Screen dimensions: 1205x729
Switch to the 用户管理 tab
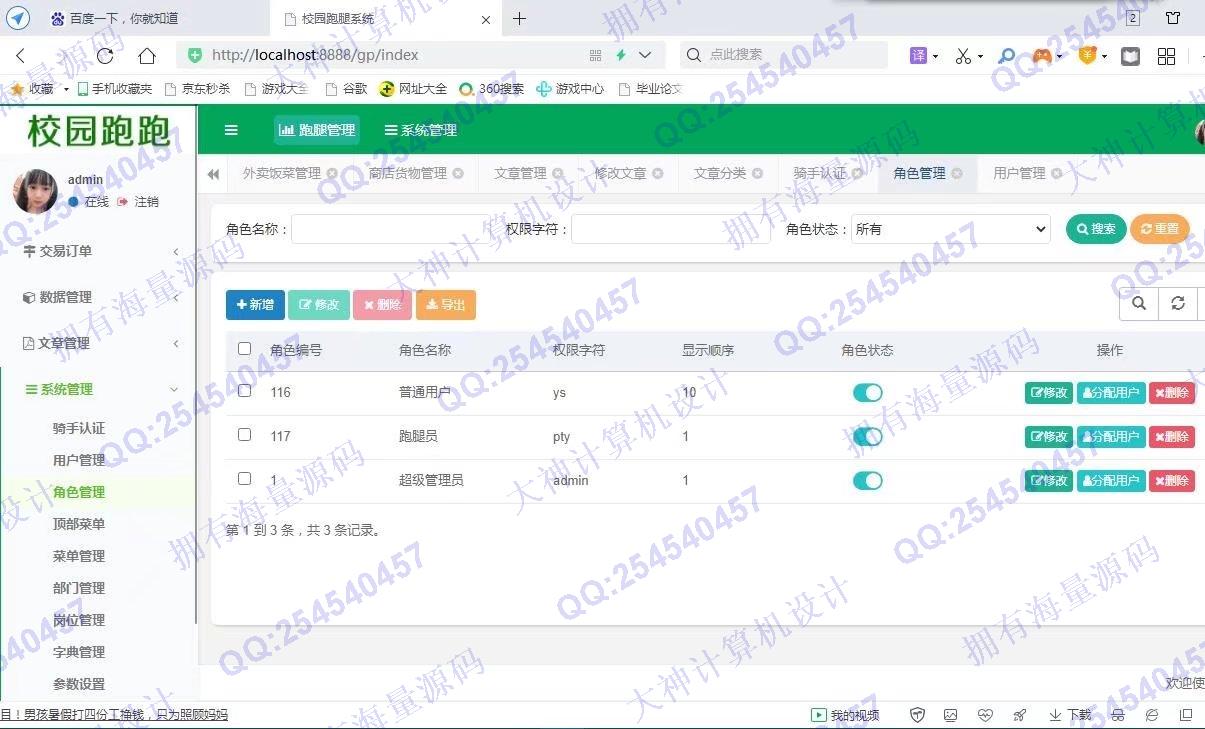[1018, 174]
